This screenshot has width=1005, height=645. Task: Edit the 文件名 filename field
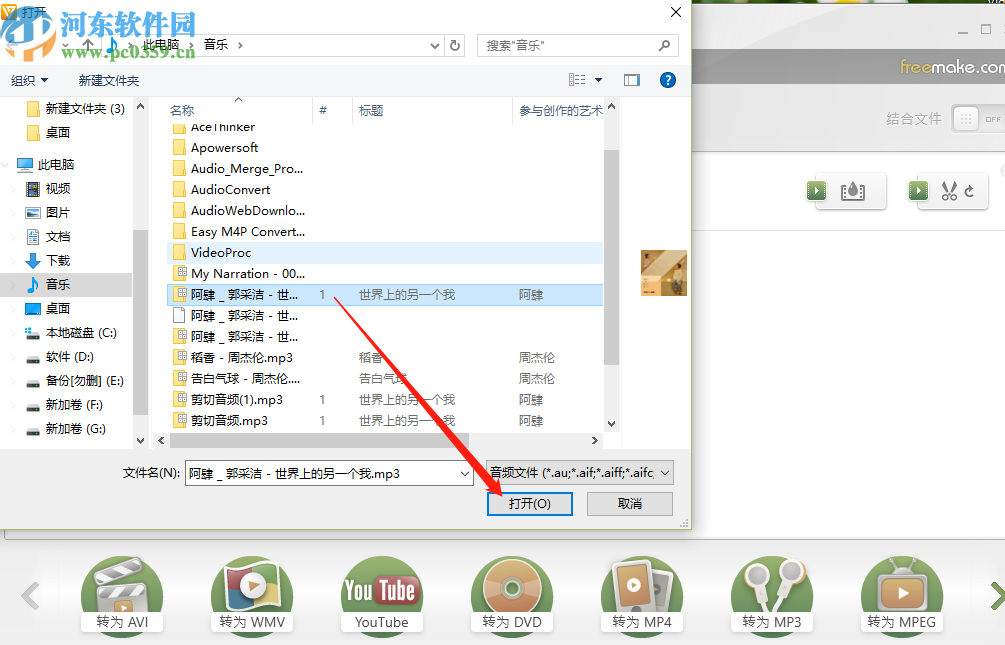point(320,474)
